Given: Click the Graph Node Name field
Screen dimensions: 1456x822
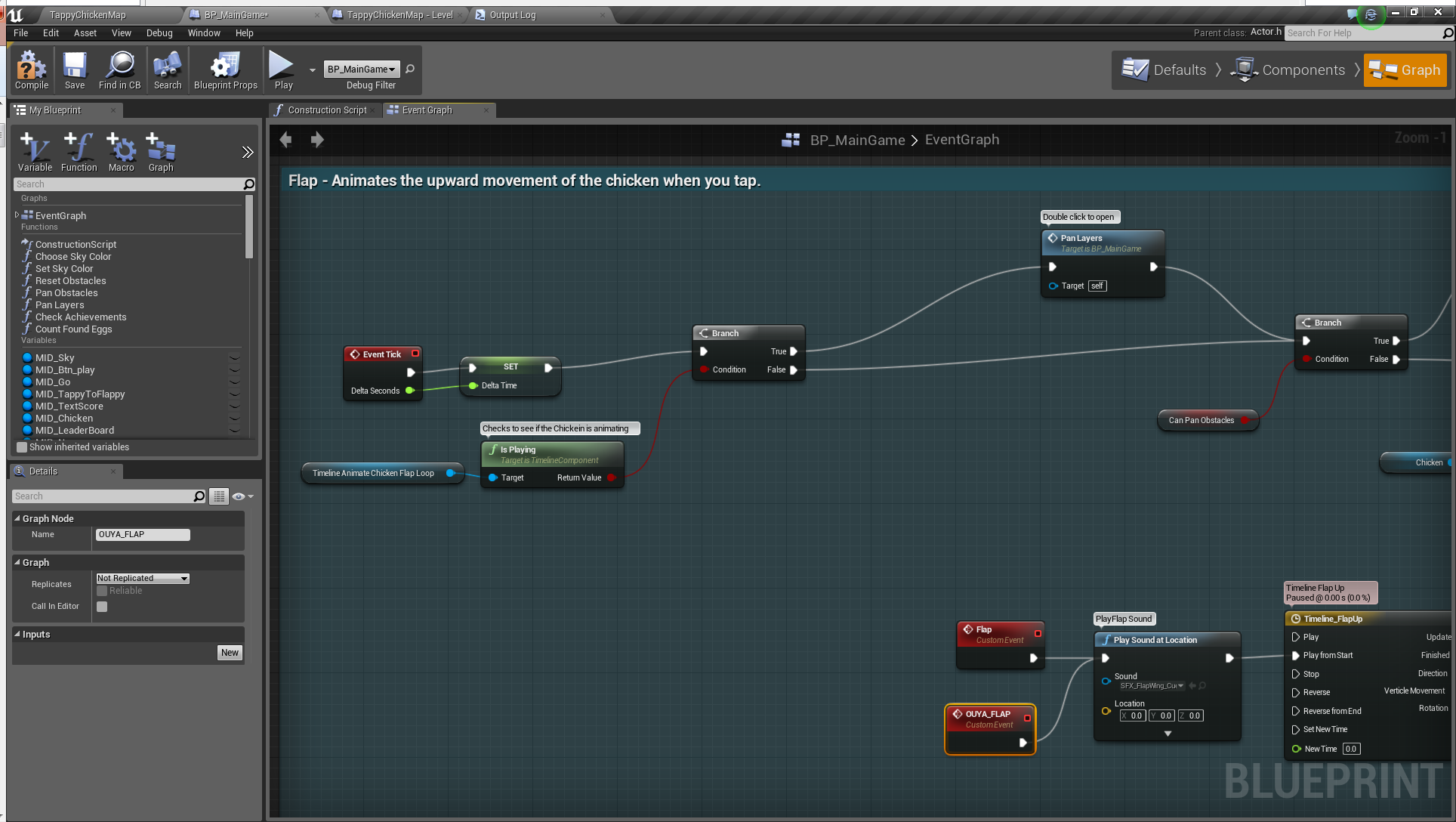Looking at the screenshot, I should click(142, 535).
